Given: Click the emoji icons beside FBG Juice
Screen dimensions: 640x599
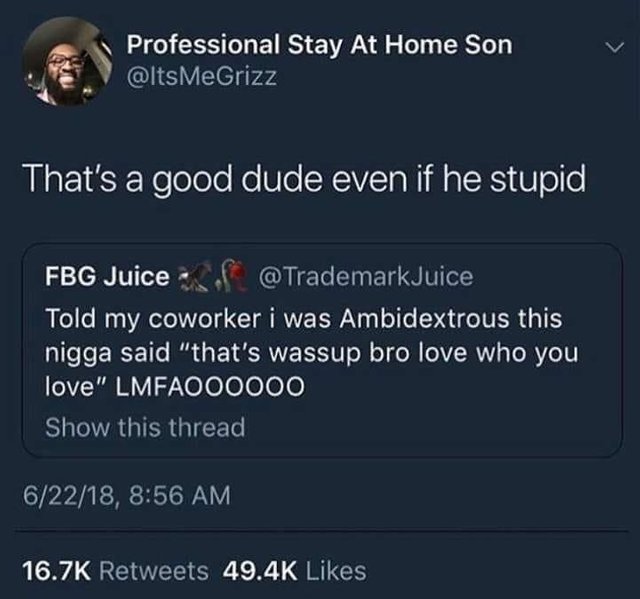Looking at the screenshot, I should click(x=212, y=277).
